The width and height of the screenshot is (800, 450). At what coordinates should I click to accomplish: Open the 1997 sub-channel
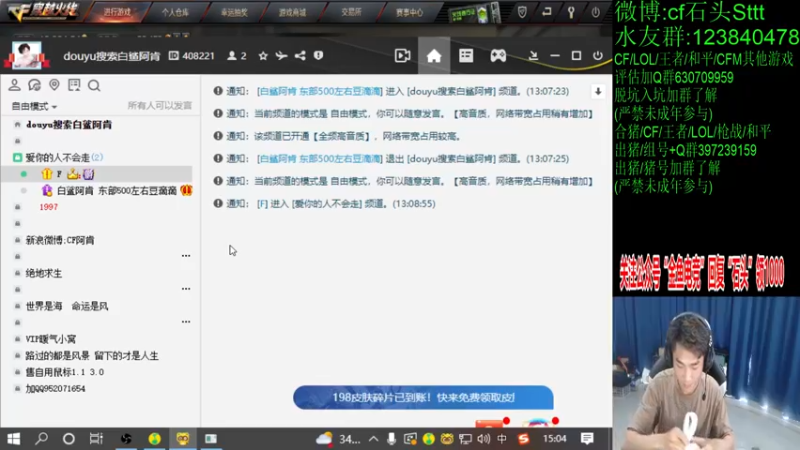pyautogui.click(x=48, y=207)
